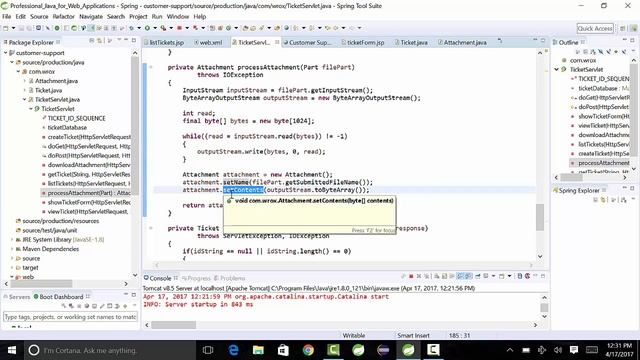
Task: Toggle Scroll Lock in Console toolbar
Action: tap(443, 276)
